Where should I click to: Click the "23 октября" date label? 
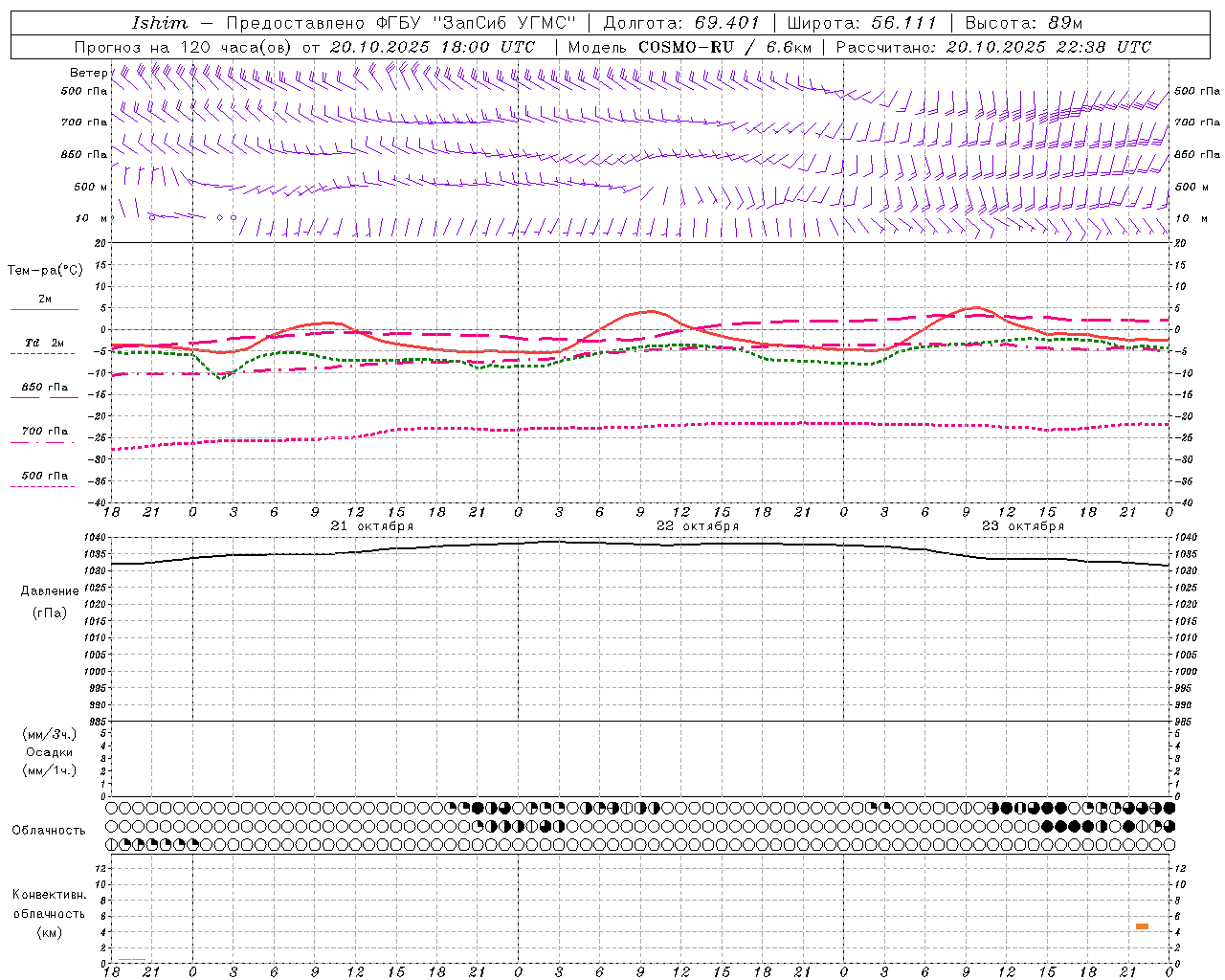pyautogui.click(x=1023, y=526)
